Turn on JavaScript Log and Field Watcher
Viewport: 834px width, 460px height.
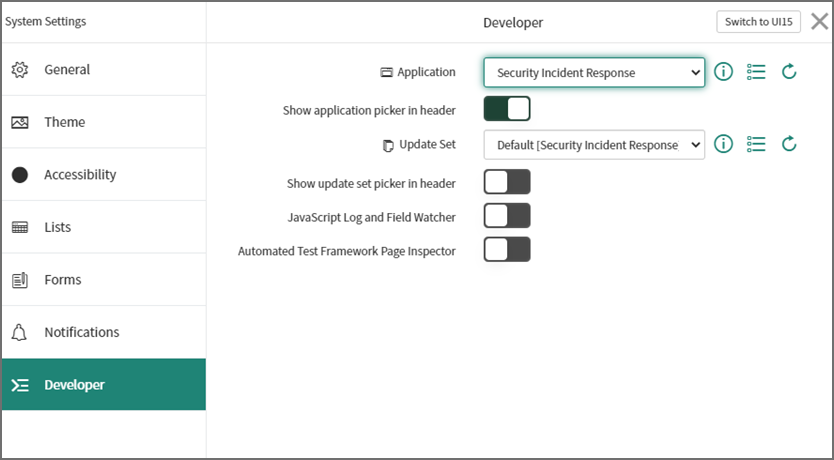click(x=507, y=215)
